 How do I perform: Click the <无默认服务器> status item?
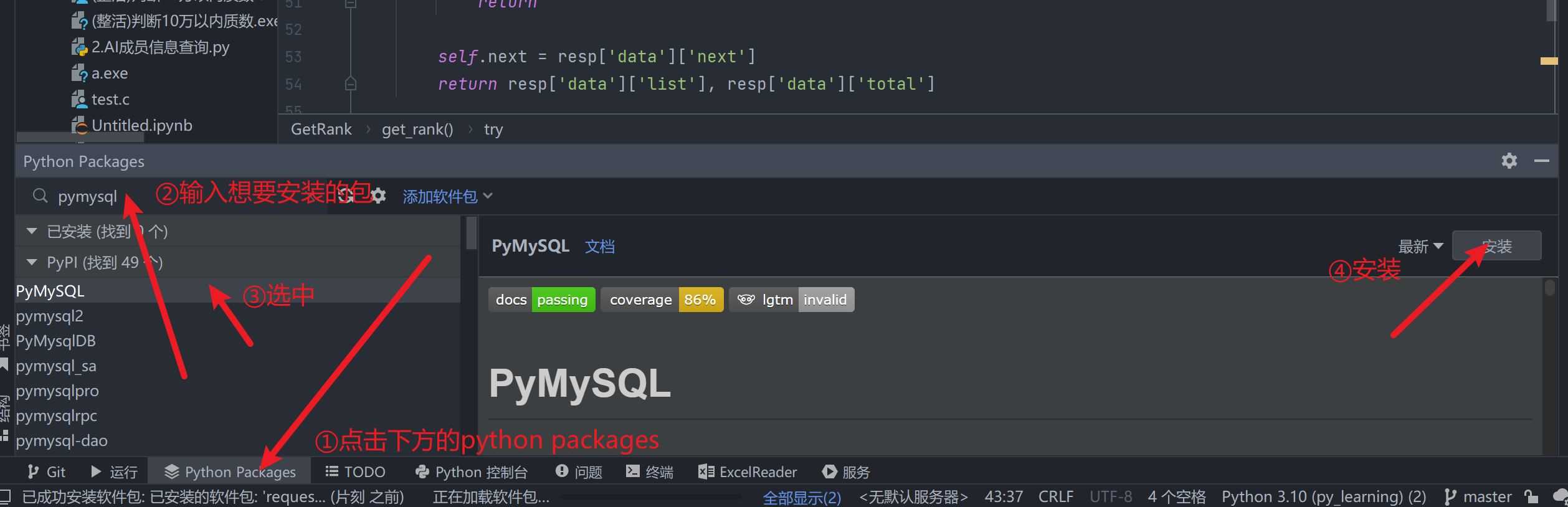(913, 496)
